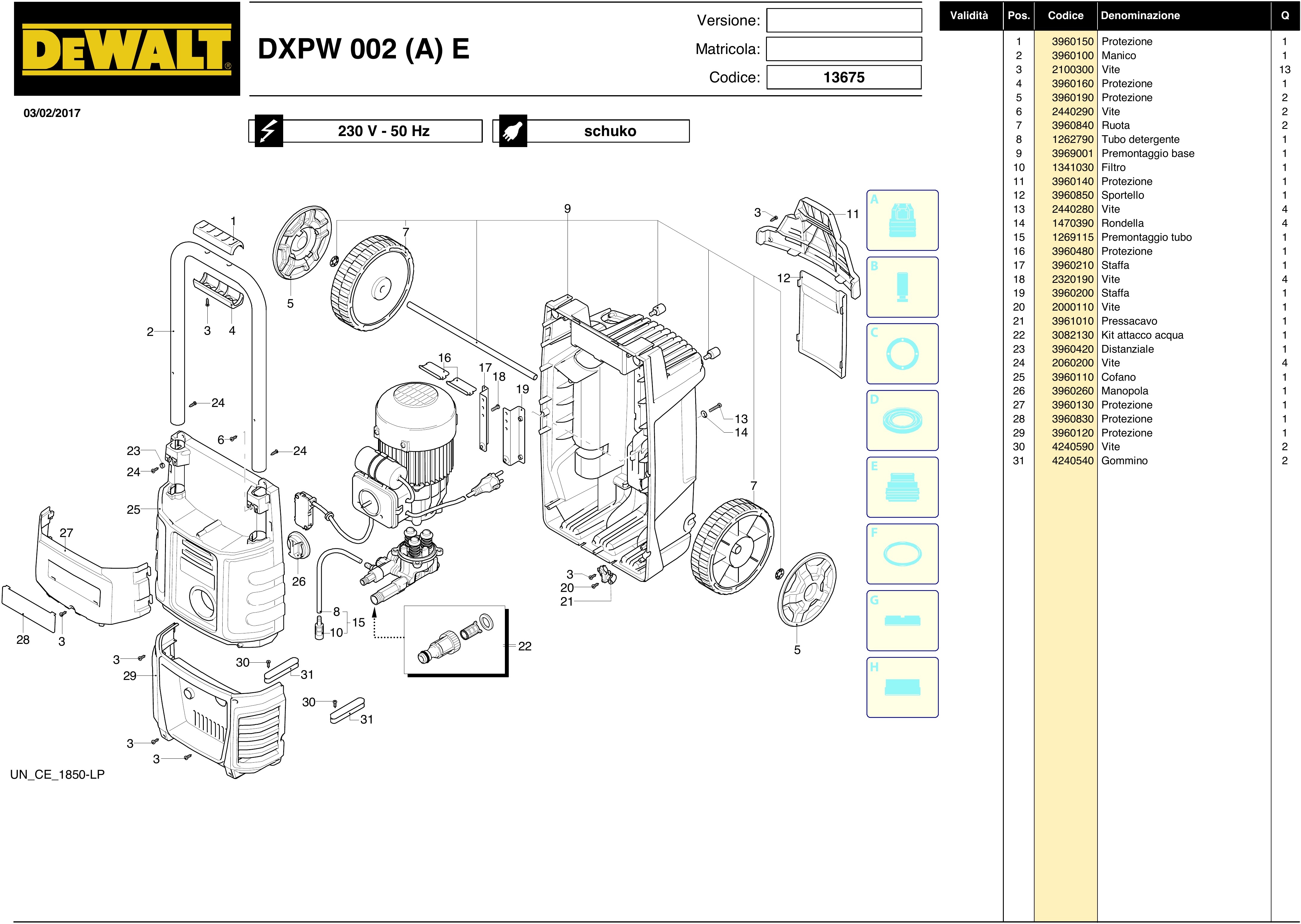Screen dimensions: 1301x924
Task: Select accessory thumbnail B
Action: [x=902, y=287]
